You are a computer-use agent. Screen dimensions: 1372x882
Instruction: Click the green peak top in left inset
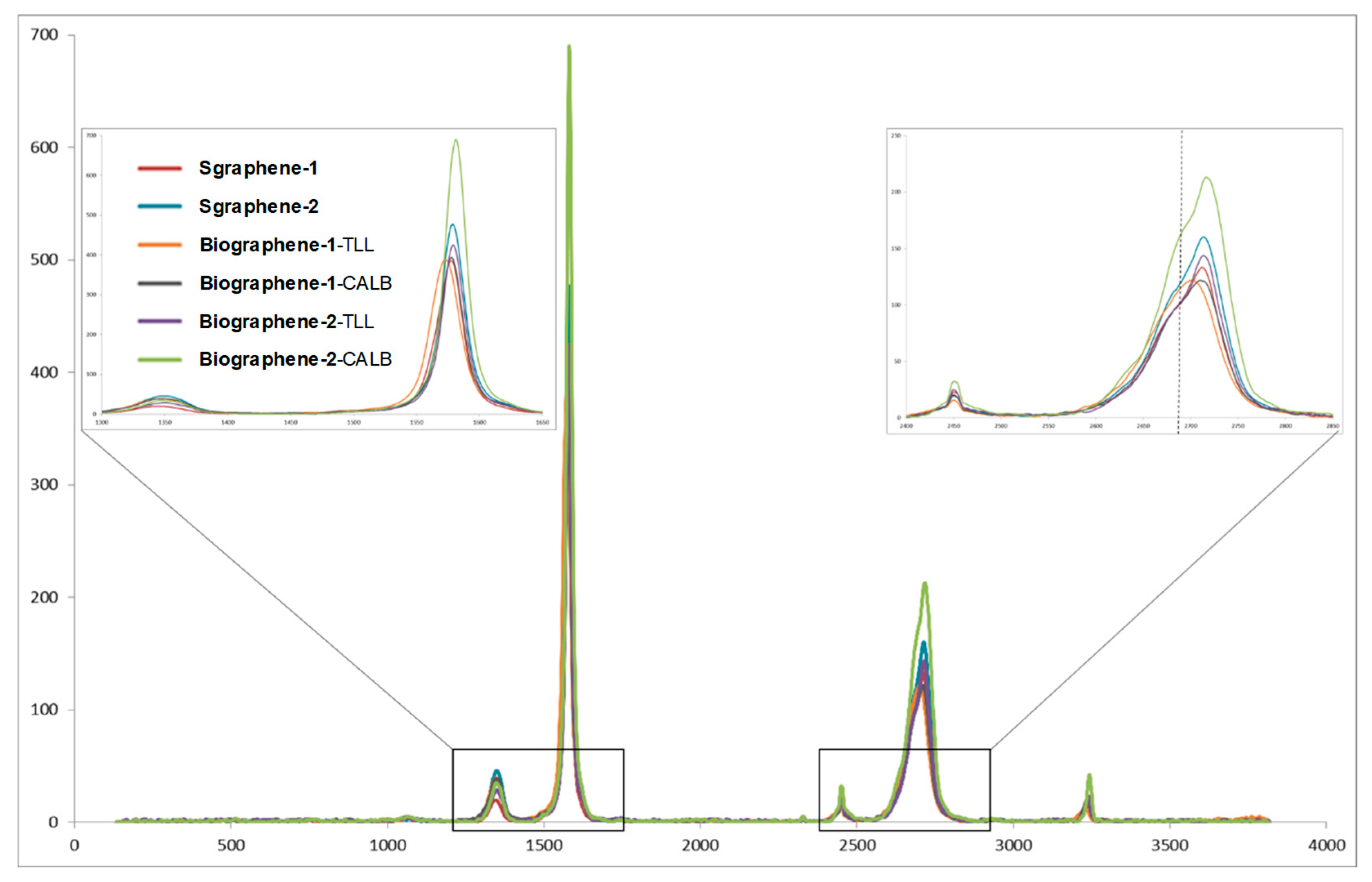point(456,141)
